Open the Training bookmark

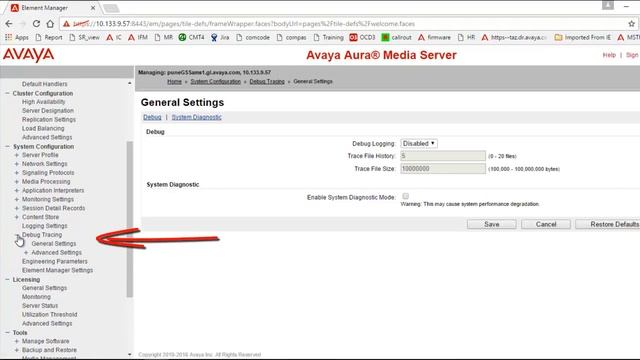[x=328, y=37]
